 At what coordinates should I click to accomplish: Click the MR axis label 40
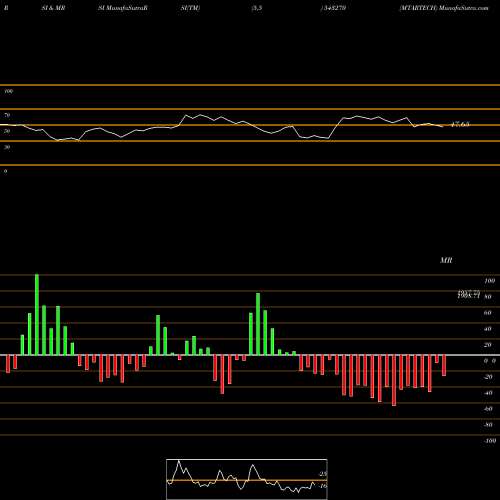tap(487, 329)
